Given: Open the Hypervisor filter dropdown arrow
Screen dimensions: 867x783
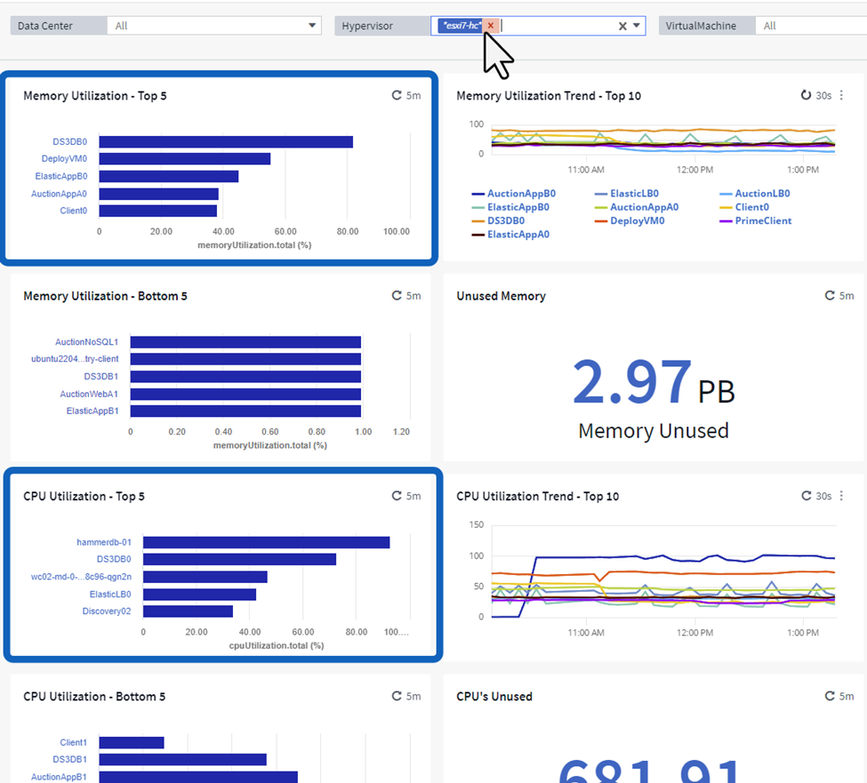Looking at the screenshot, I should [636, 25].
